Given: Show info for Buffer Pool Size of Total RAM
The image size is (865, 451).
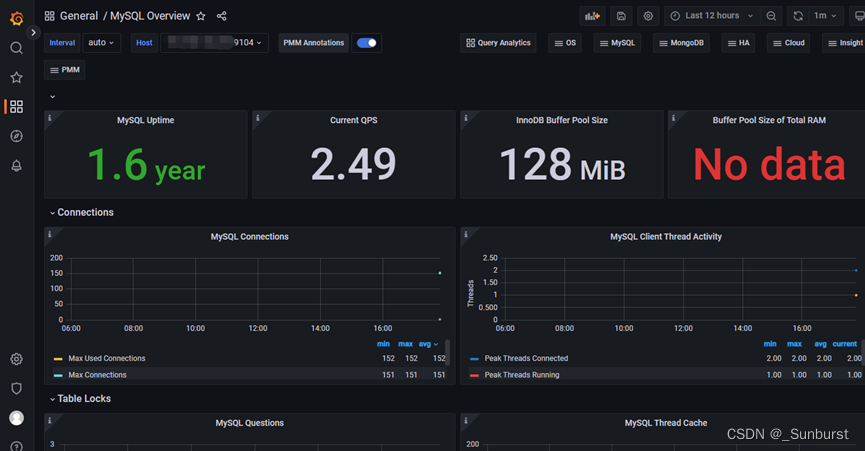Looking at the screenshot, I should click(674, 117).
